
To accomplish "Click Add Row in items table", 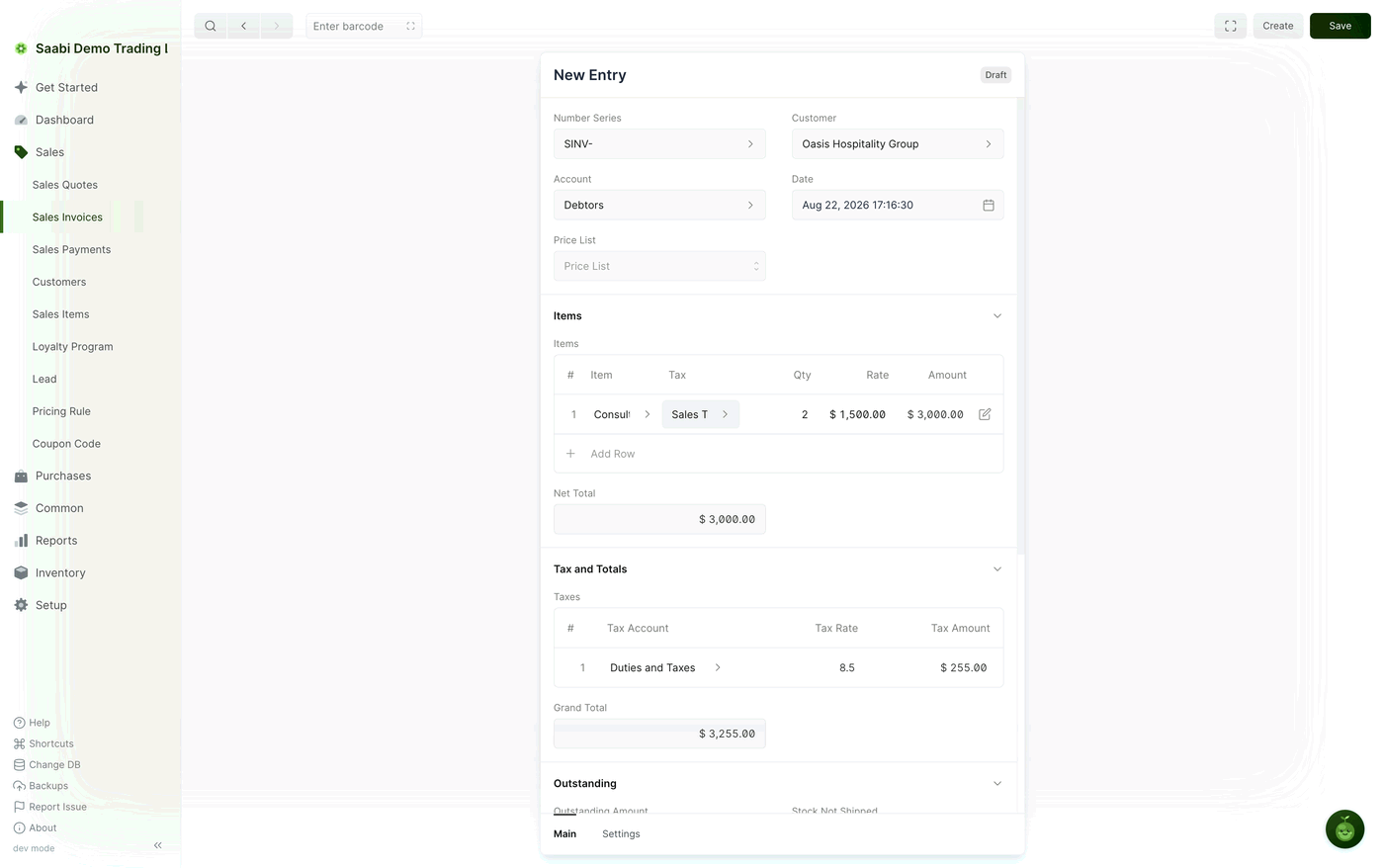I will click(x=613, y=454).
